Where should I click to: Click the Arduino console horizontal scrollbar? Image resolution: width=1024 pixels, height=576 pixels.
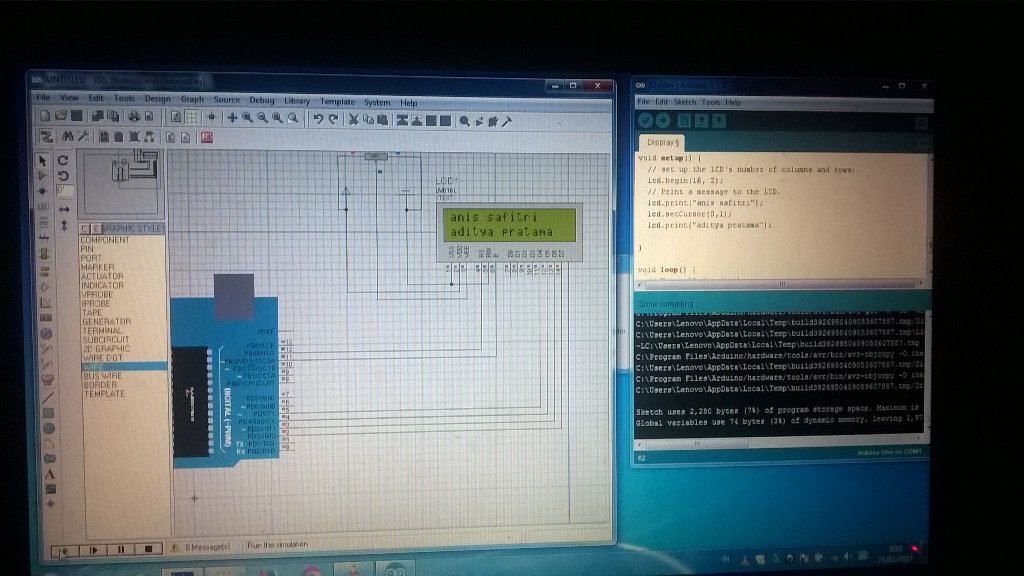779,443
